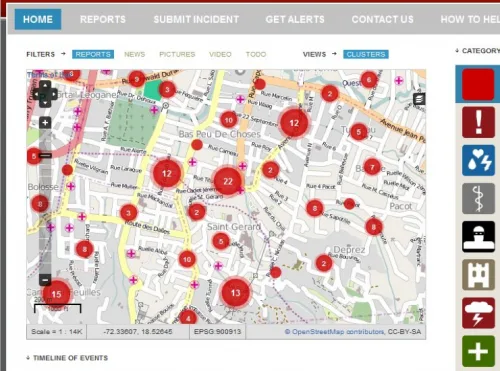The image size is (500, 371).
Task: Open the cluster marker labeled 6
Action: 369,80
